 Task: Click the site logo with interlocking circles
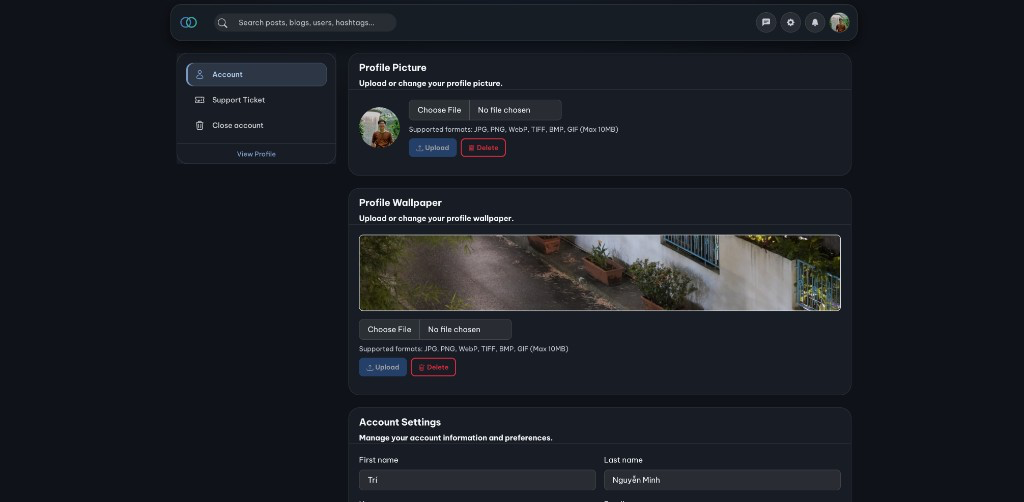[x=189, y=23]
